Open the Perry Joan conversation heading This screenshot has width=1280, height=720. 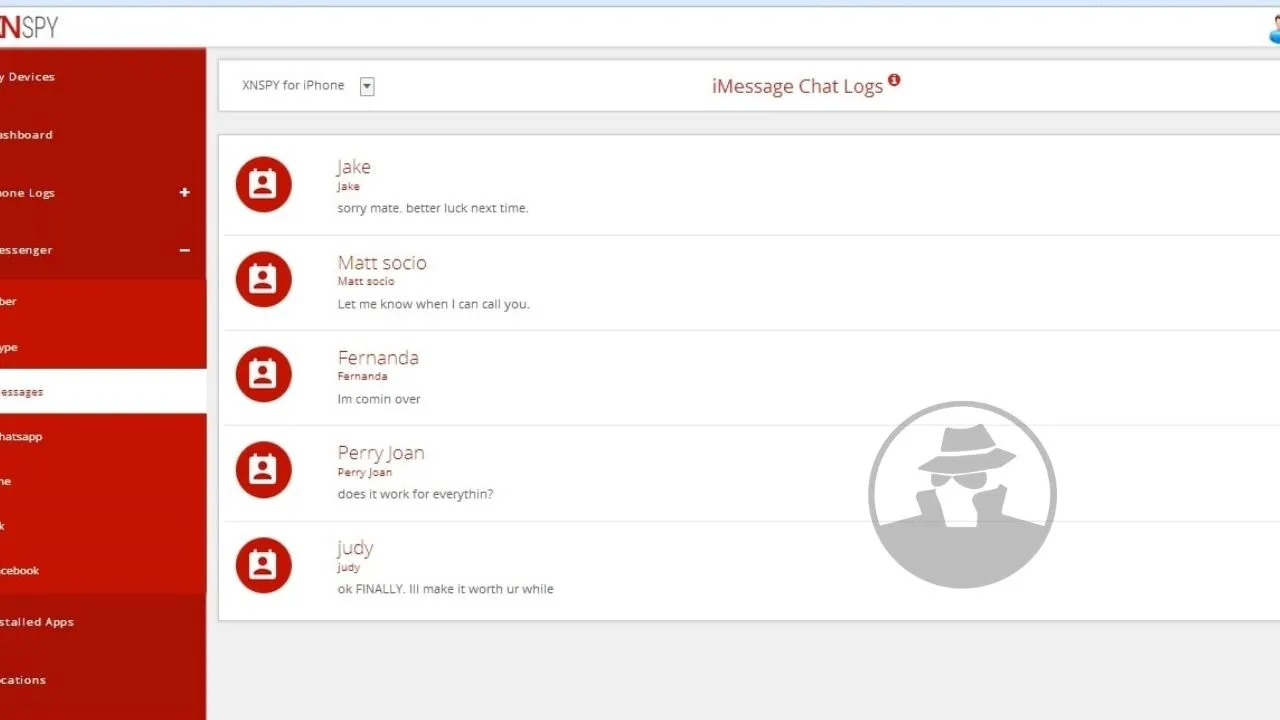coord(381,453)
